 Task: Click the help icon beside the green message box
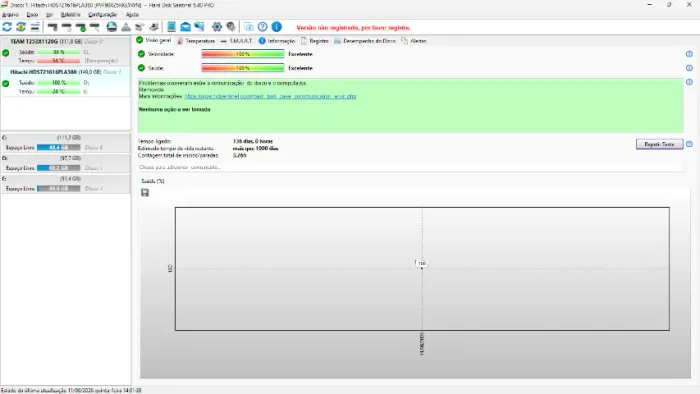pyautogui.click(x=689, y=82)
